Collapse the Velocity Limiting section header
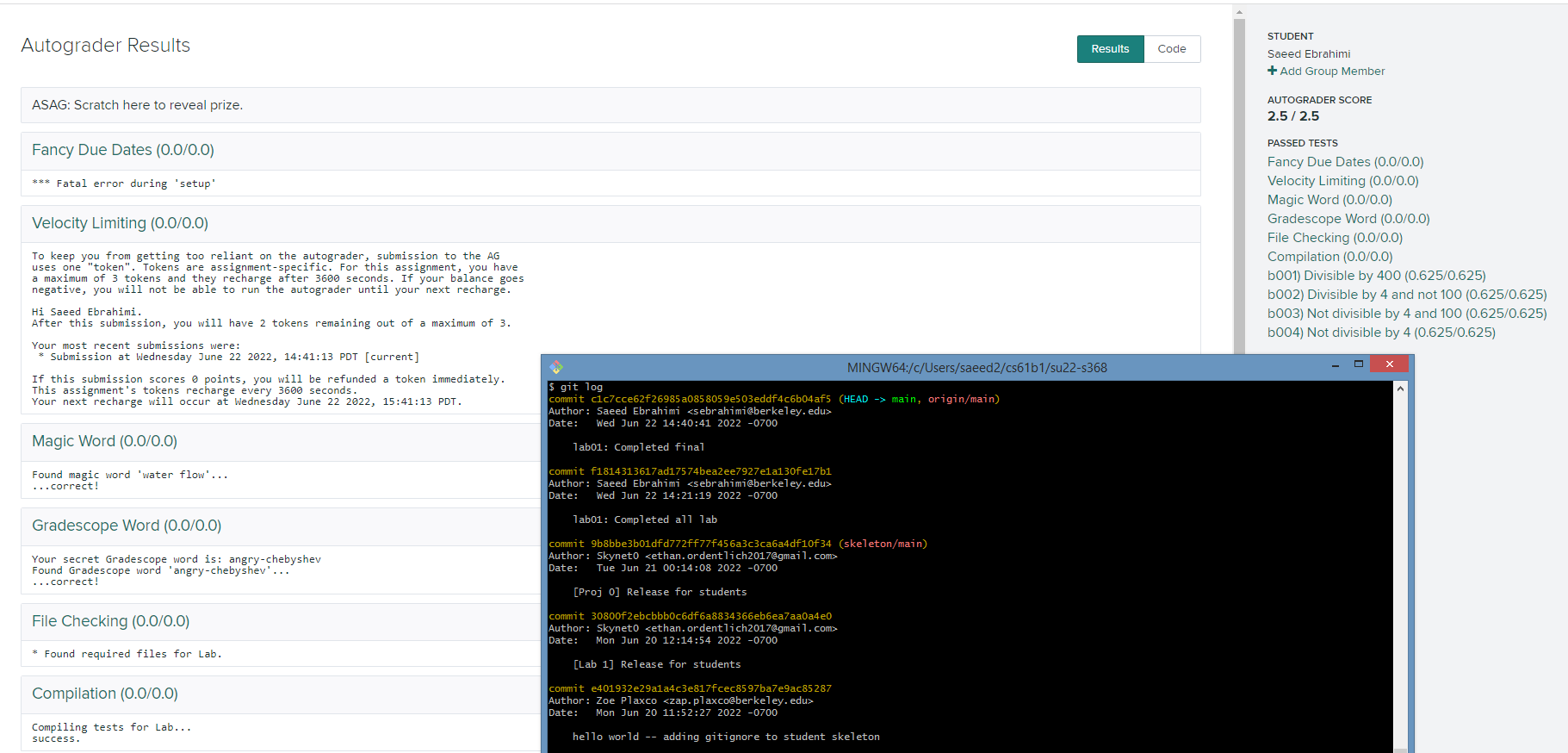This screenshot has width=1568, height=753. (120, 223)
